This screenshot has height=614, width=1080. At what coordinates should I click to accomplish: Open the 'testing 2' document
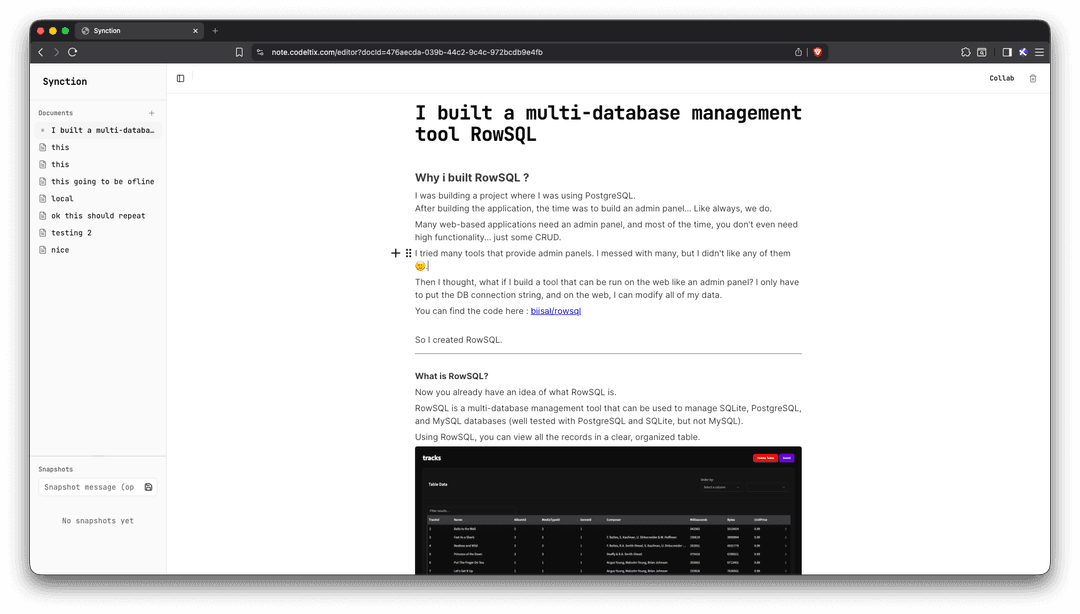pyautogui.click(x=98, y=233)
